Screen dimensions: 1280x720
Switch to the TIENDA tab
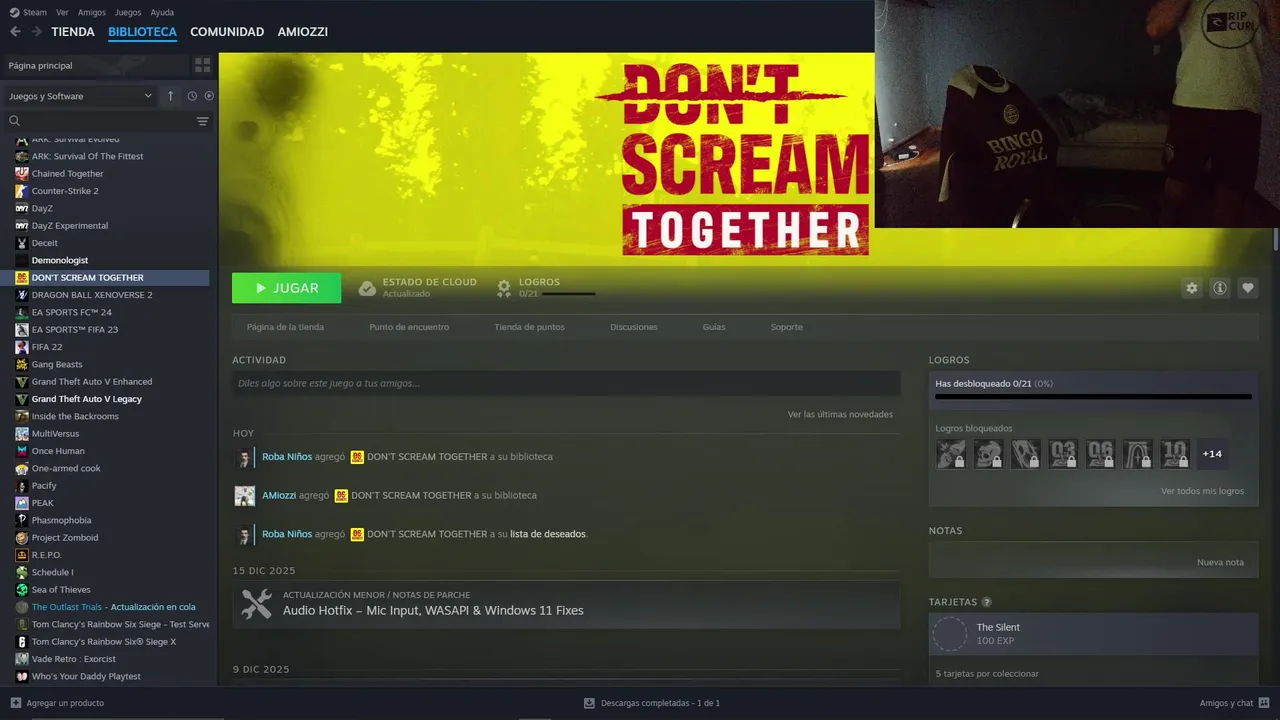[73, 32]
